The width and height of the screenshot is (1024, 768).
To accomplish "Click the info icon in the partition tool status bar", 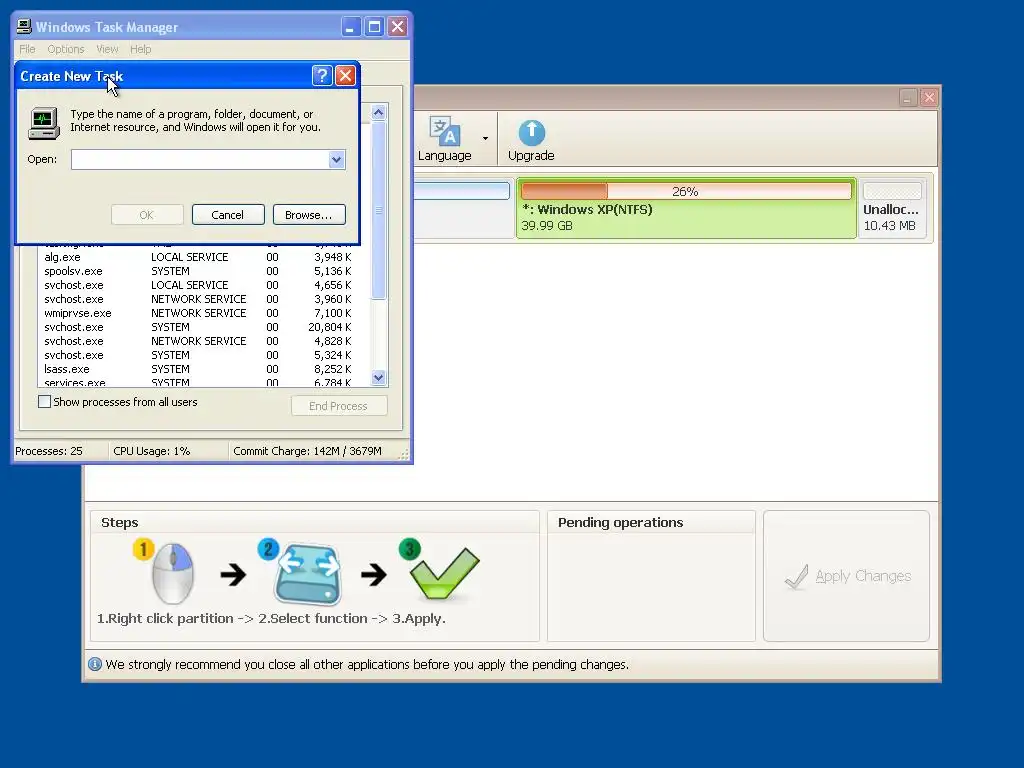I will pos(95,664).
